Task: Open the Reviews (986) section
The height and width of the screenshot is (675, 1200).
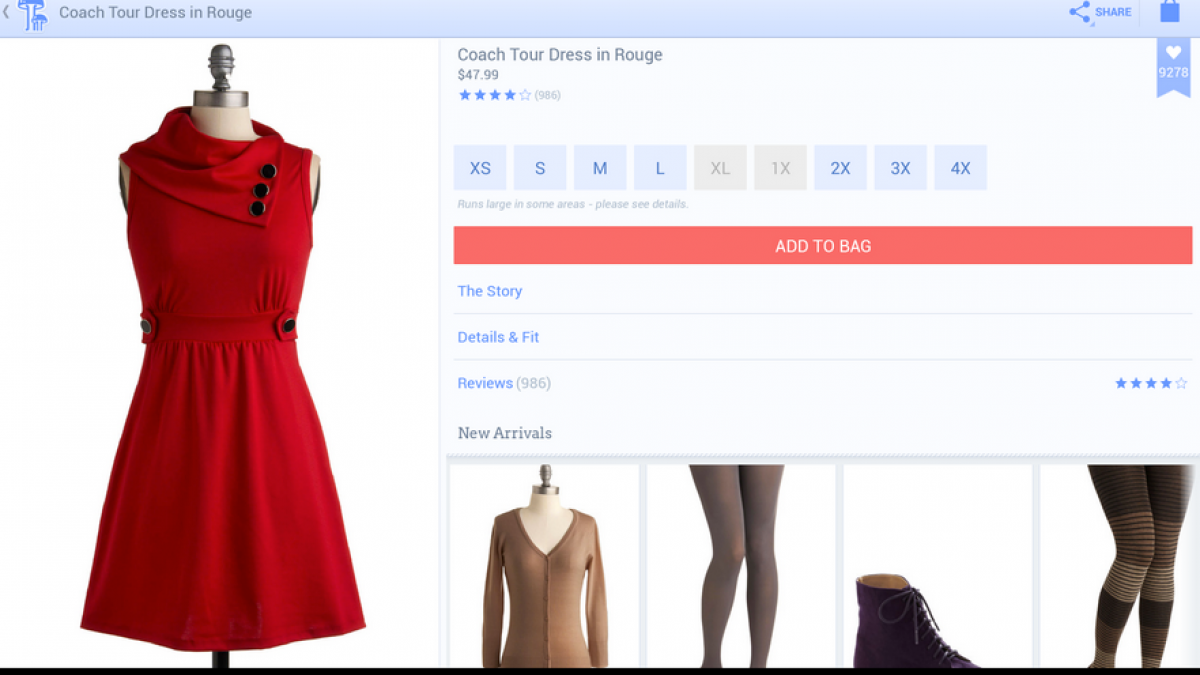Action: click(504, 383)
